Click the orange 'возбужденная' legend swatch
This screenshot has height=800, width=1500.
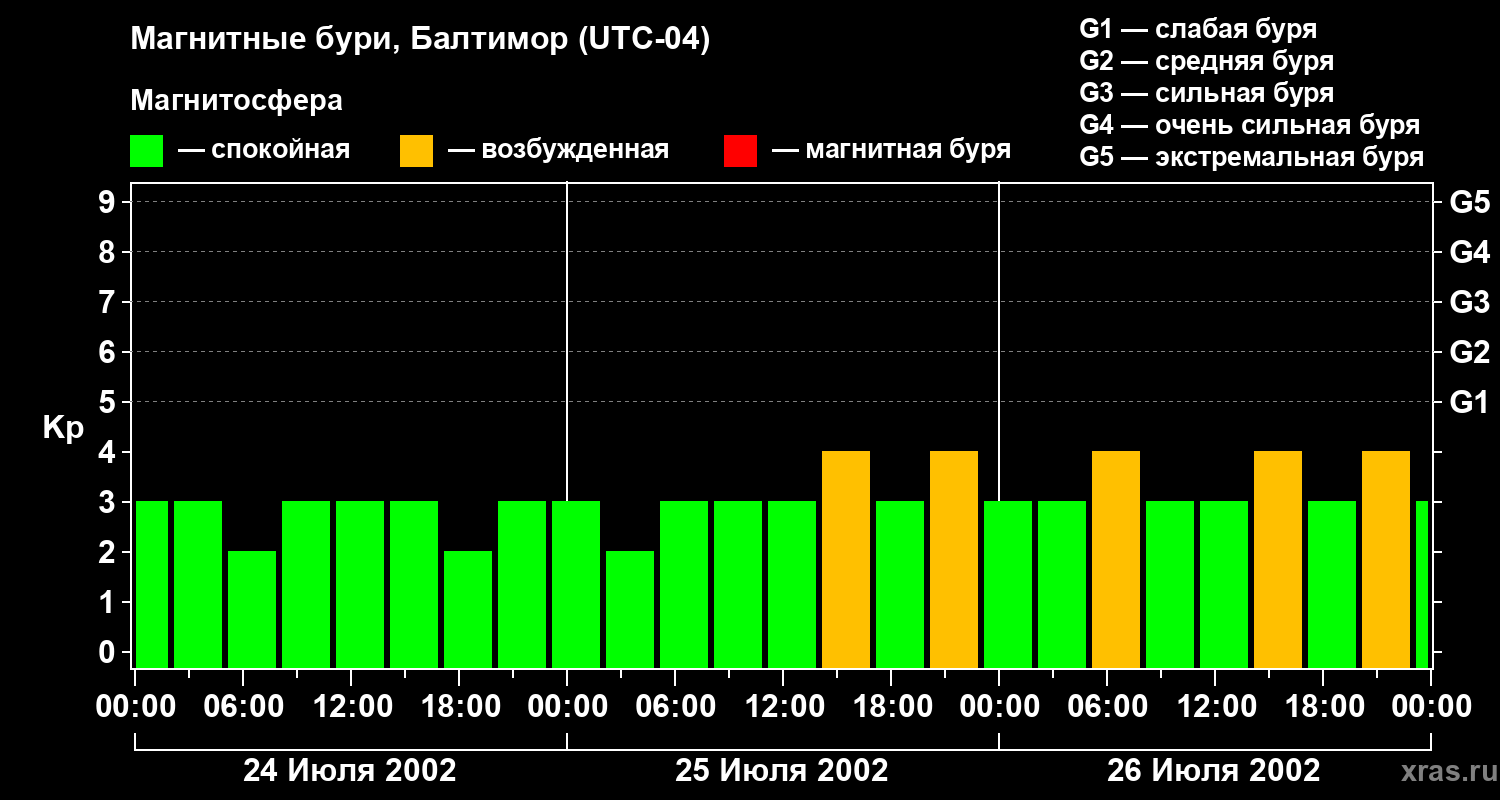pos(416,151)
